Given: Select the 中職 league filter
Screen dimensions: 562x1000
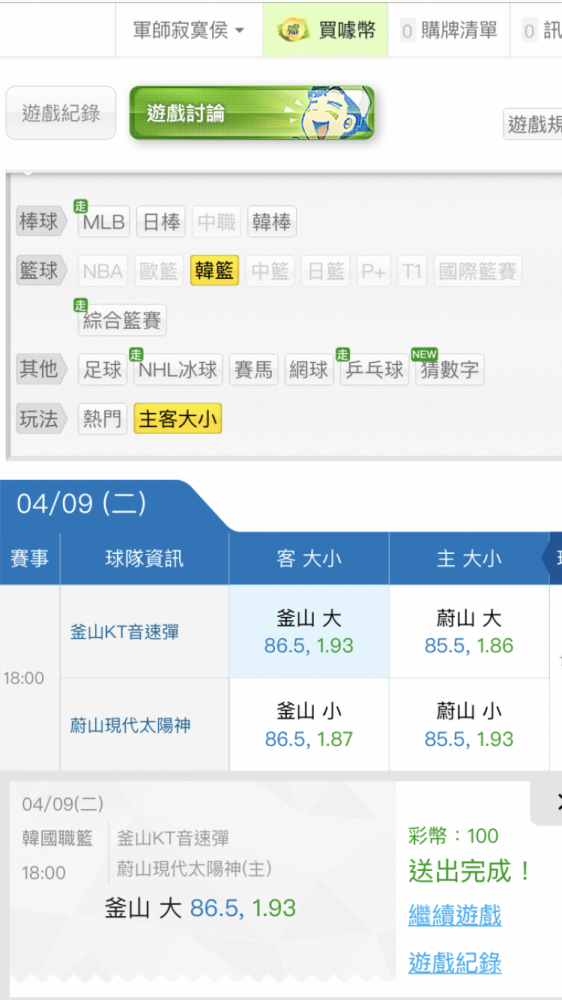Looking at the screenshot, I should (217, 221).
